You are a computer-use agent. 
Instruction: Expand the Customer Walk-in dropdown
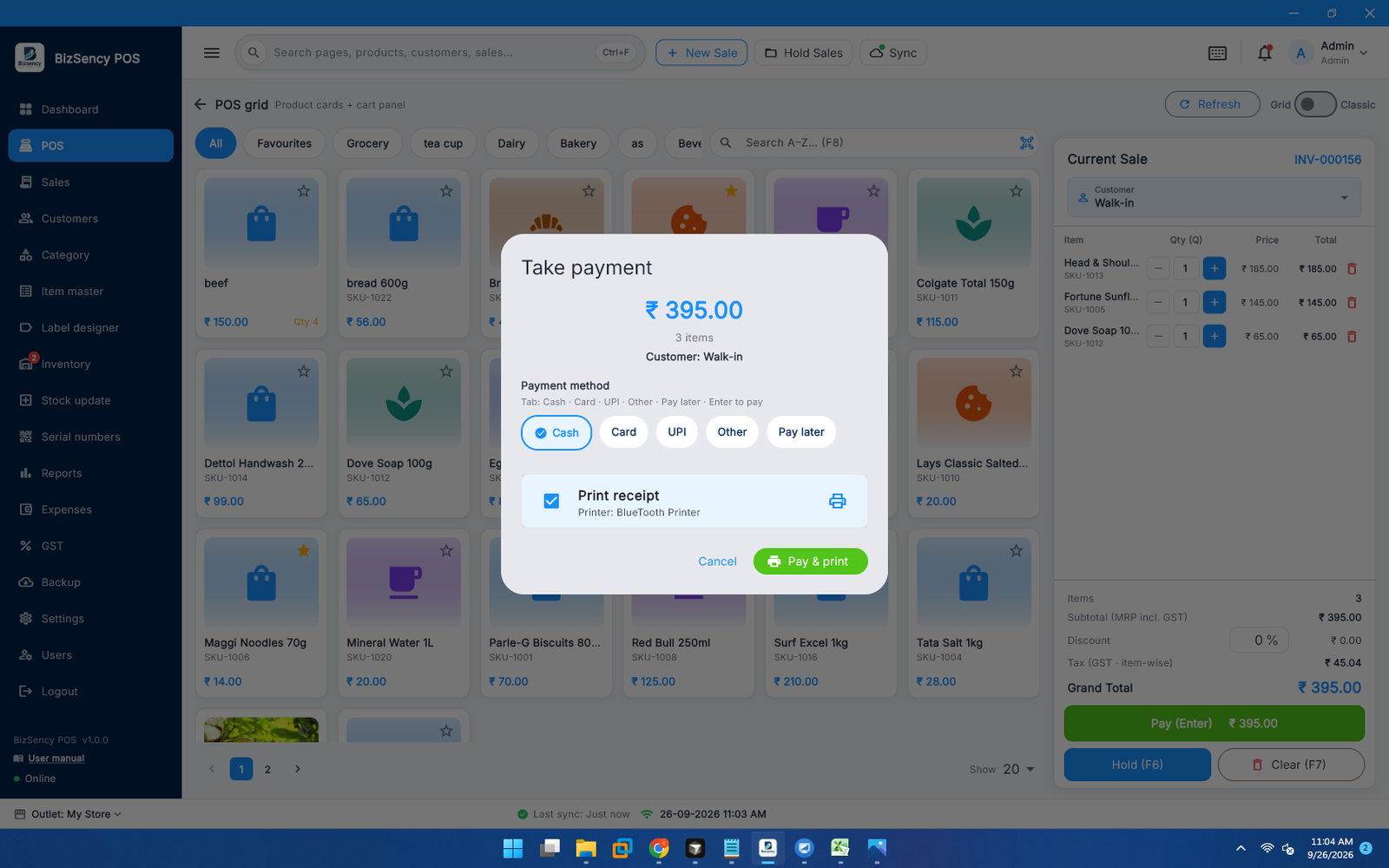coord(1214,197)
